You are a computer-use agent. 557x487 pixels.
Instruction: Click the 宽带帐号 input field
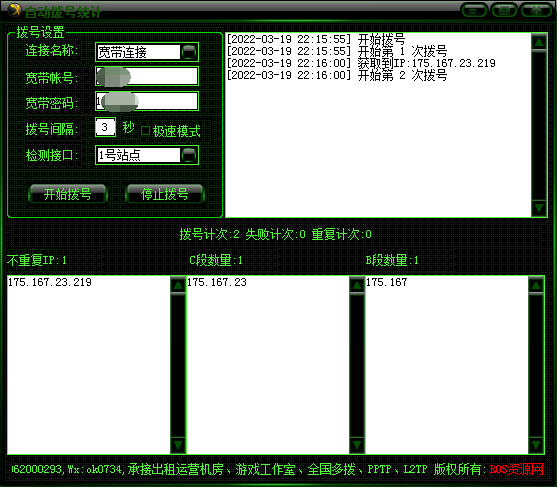point(147,76)
